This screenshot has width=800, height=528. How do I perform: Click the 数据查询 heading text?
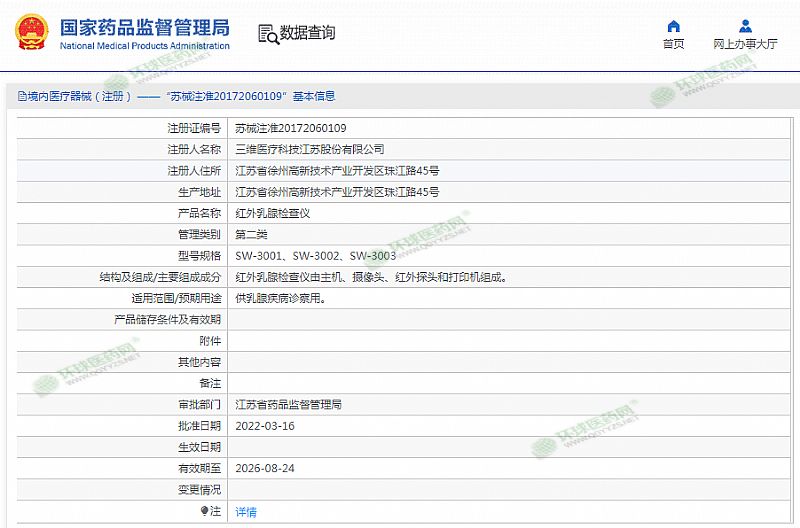(308, 33)
